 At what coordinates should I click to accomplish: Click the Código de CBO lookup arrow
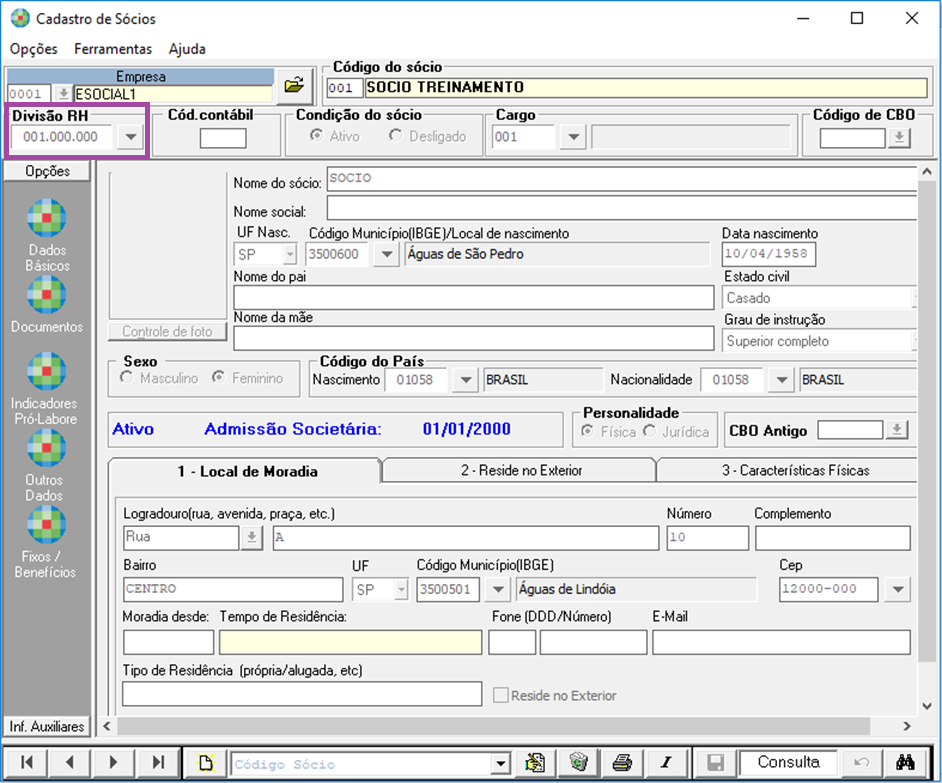(x=899, y=138)
